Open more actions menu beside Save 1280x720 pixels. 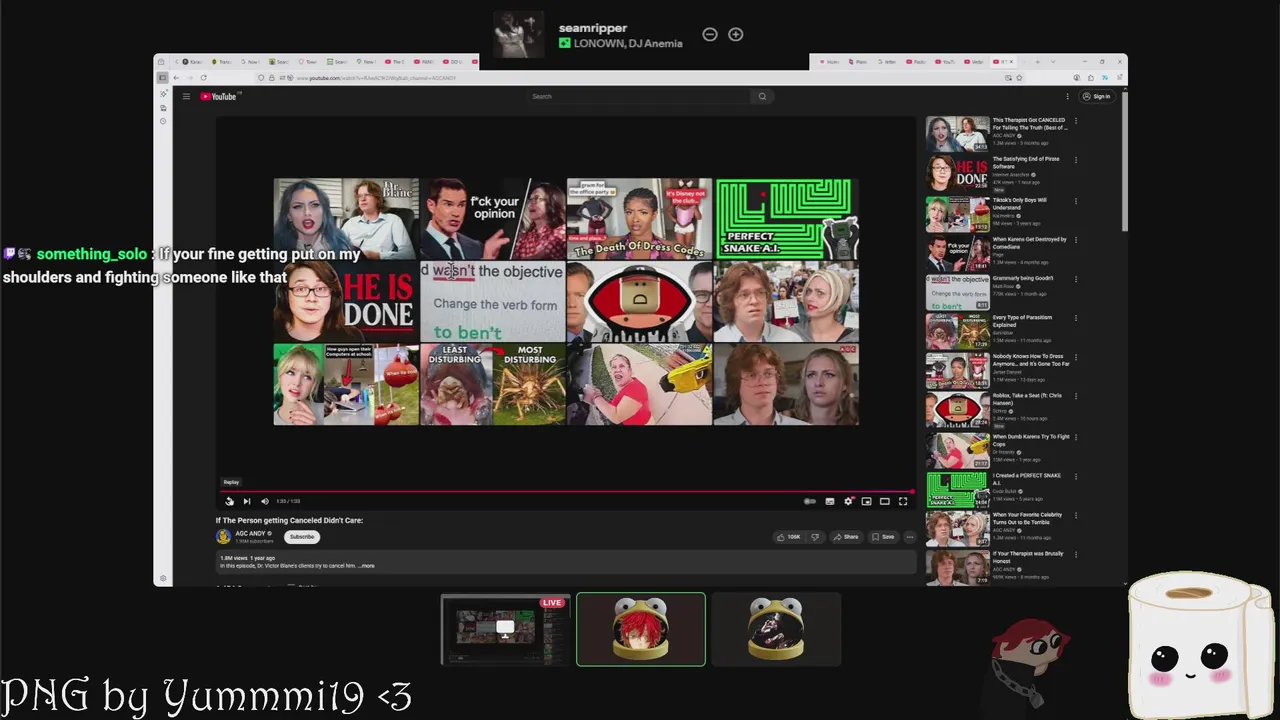click(x=910, y=537)
